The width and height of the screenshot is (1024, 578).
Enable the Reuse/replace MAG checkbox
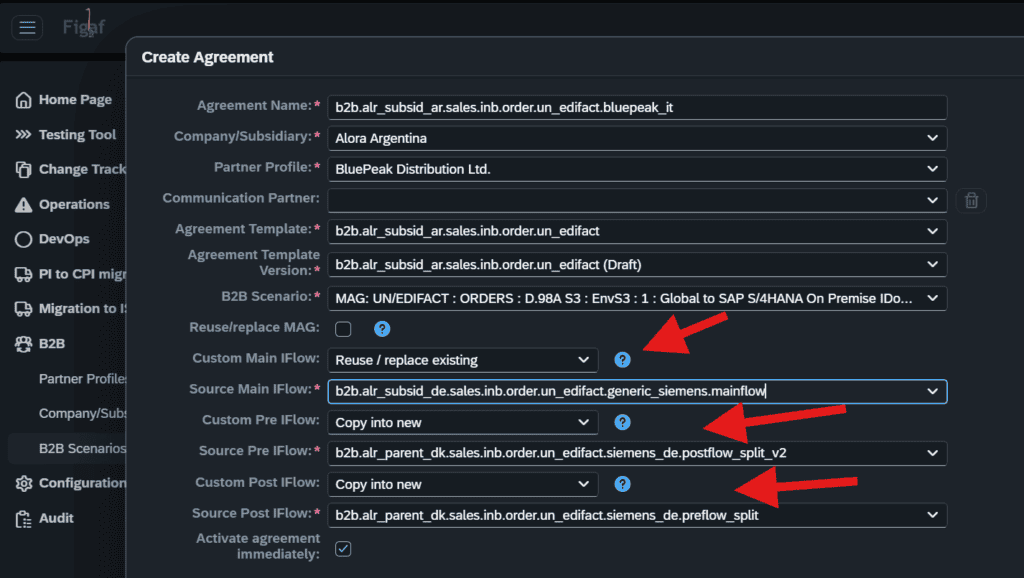coord(343,329)
